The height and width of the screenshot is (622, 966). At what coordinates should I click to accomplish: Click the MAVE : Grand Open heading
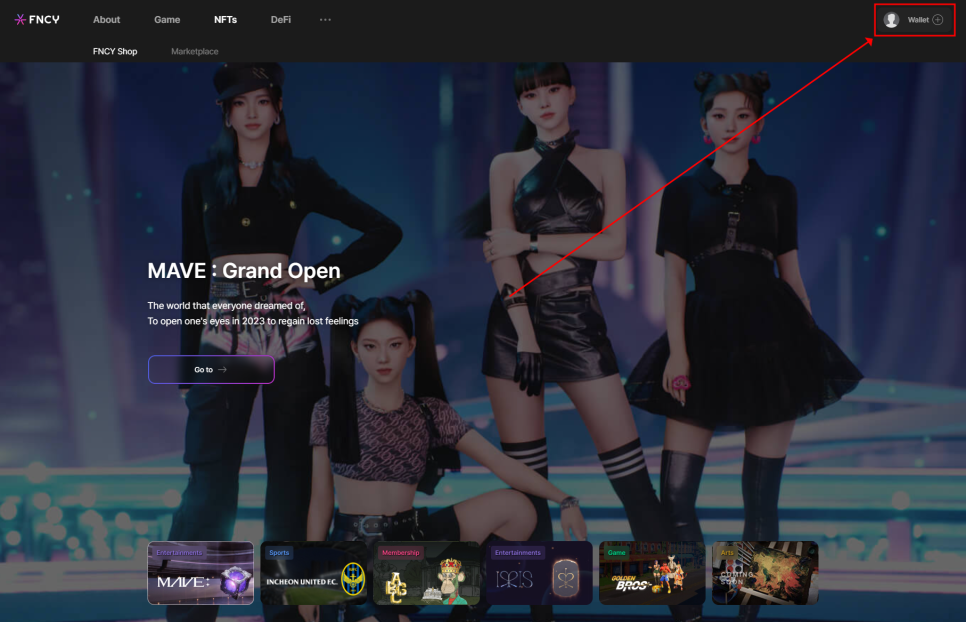(244, 270)
